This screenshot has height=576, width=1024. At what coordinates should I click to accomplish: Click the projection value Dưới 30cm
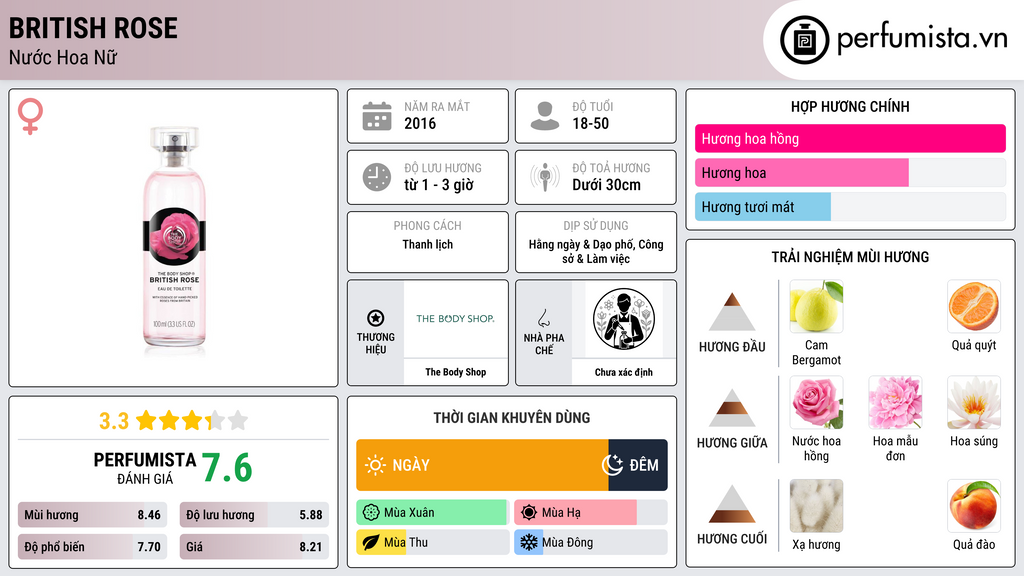pyautogui.click(x=607, y=185)
